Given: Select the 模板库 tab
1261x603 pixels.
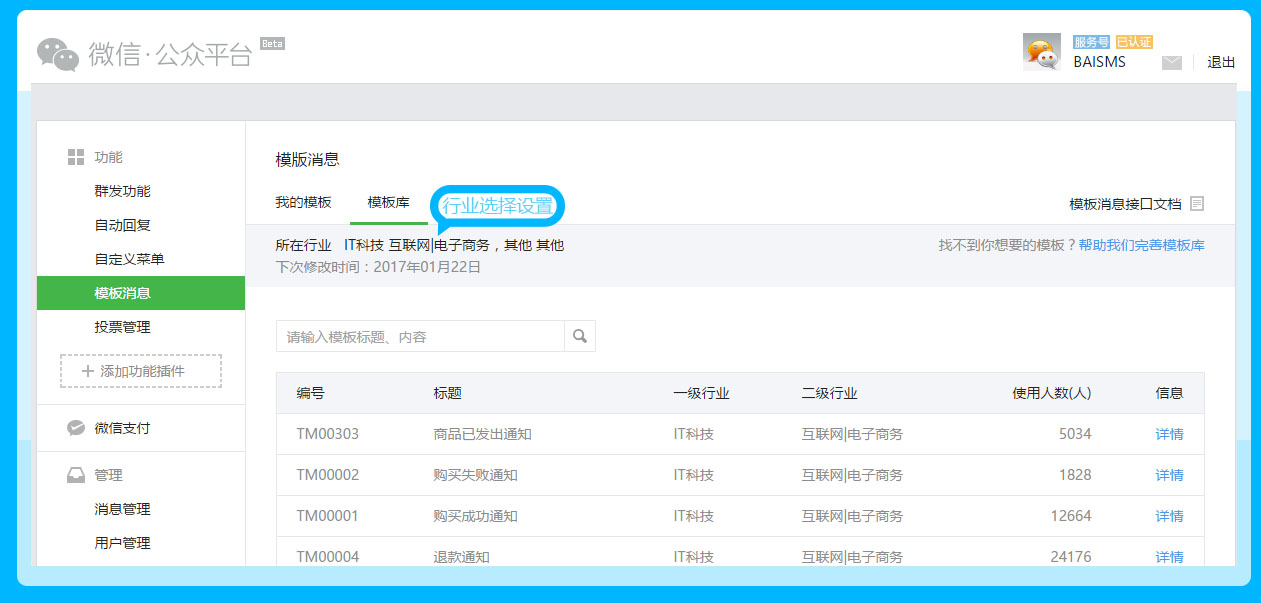Looking at the screenshot, I should tap(388, 202).
